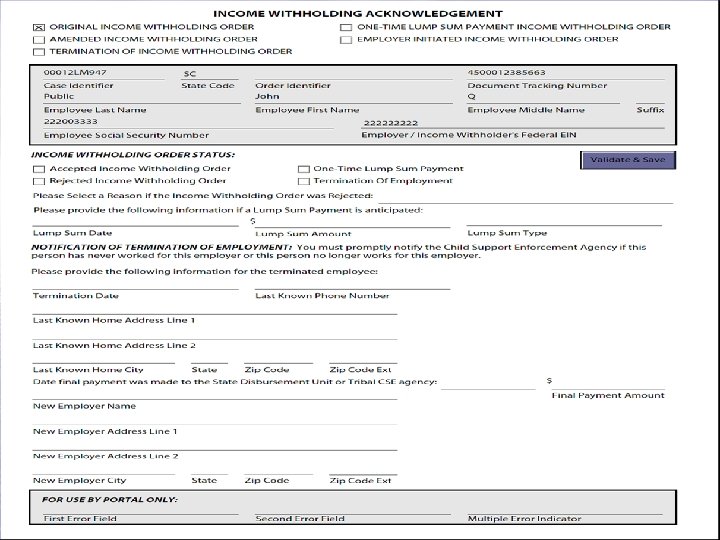Click Last Known Home Address Line 1 field
The height and width of the screenshot is (540, 720).
tap(215, 308)
